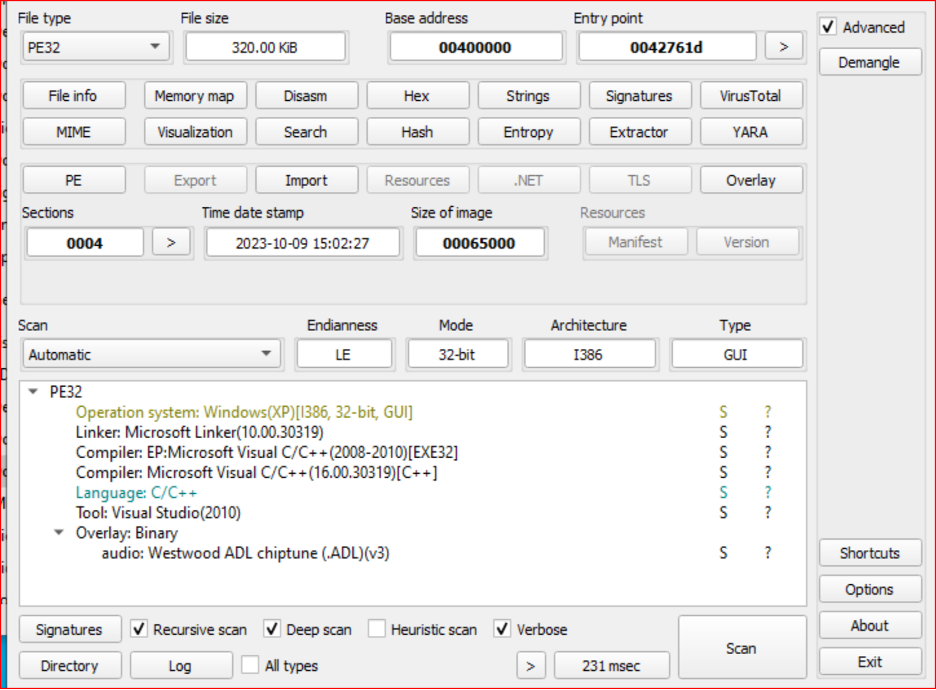The image size is (936, 690).
Task: Open the Import table
Action: (306, 180)
